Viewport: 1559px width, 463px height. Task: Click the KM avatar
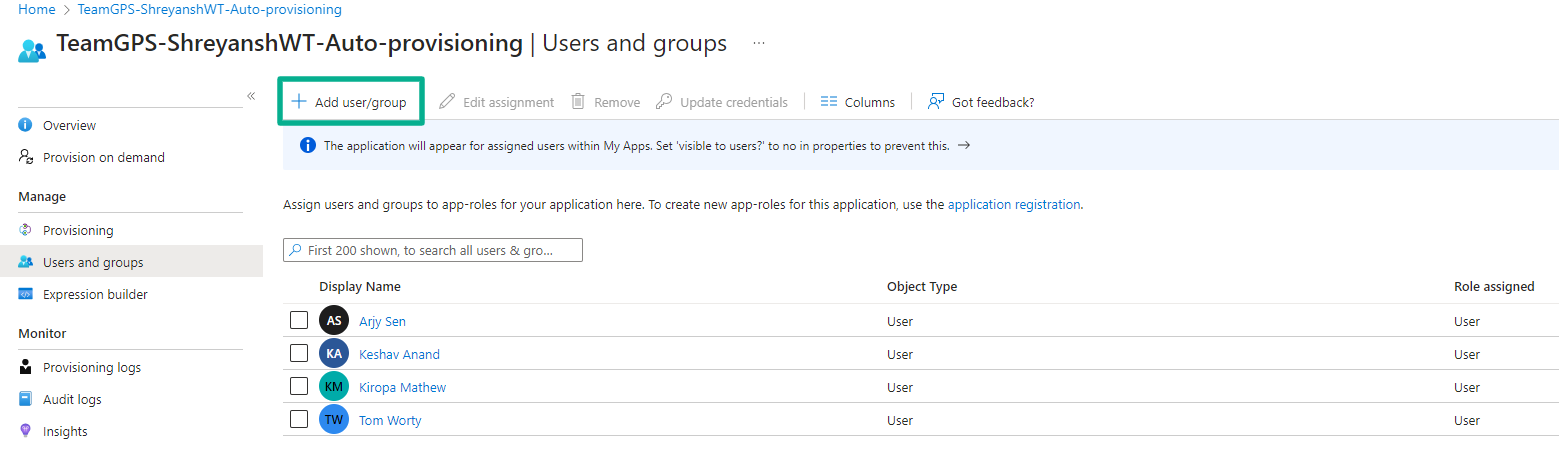pyautogui.click(x=334, y=387)
